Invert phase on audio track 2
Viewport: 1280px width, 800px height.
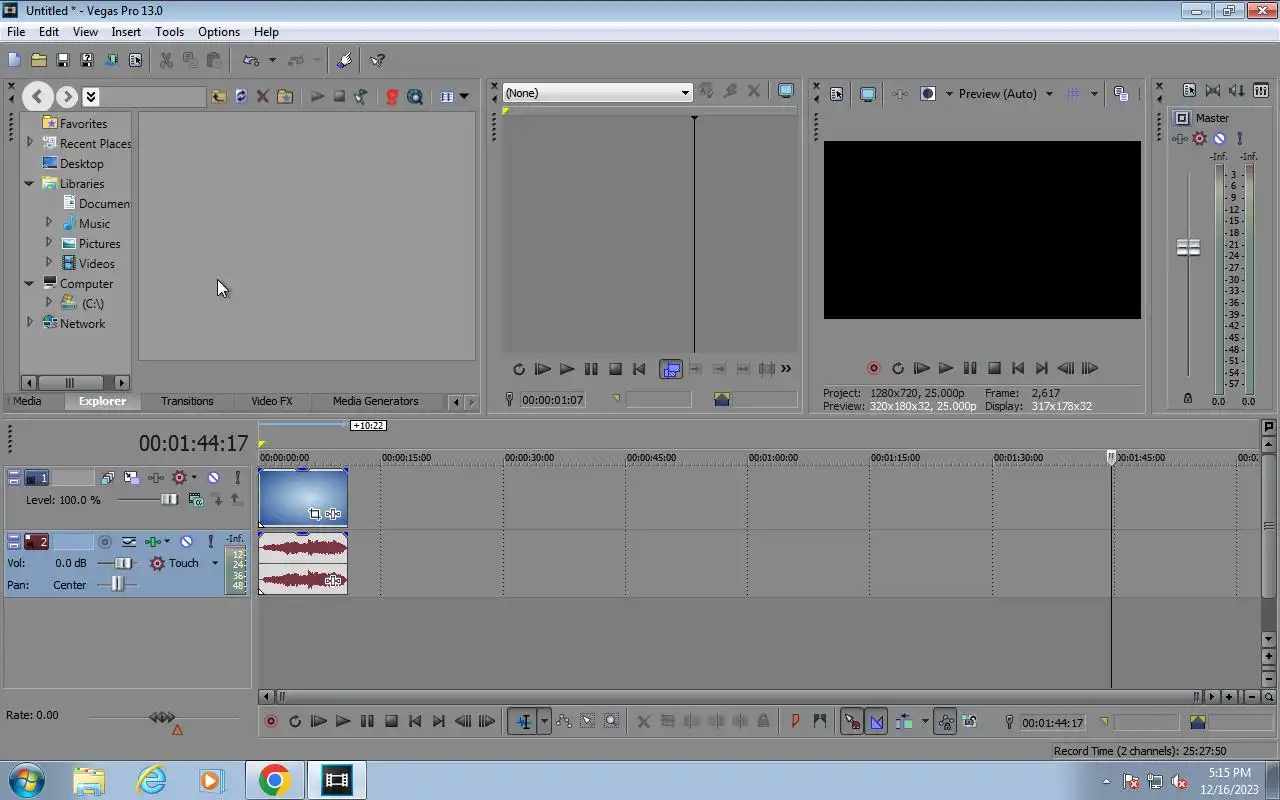(129, 541)
